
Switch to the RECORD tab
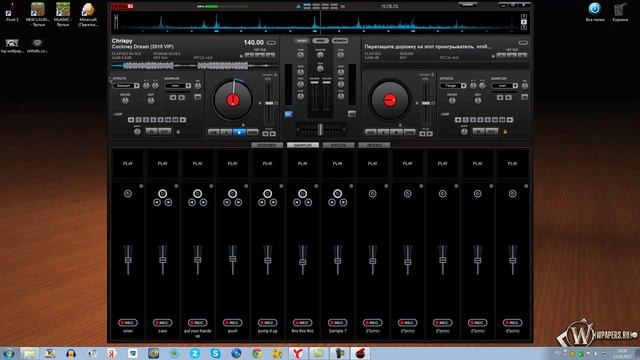click(x=374, y=145)
